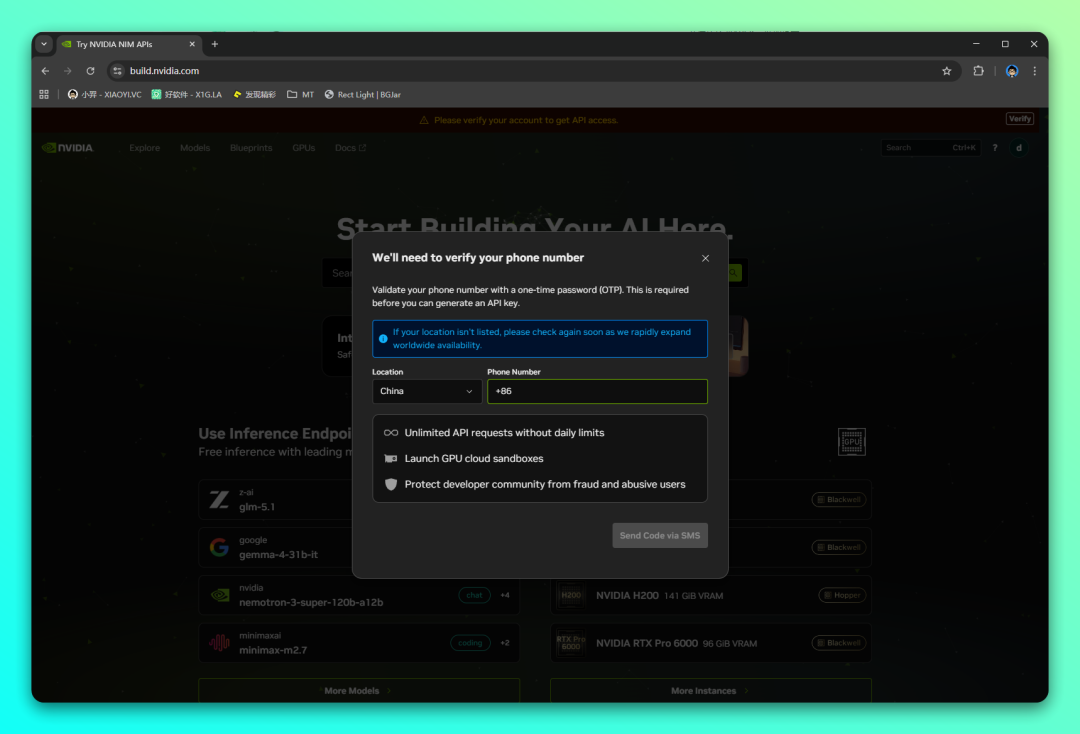Expand the tab search chevron
Image resolution: width=1080 pixels, height=734 pixels.
(x=44, y=44)
